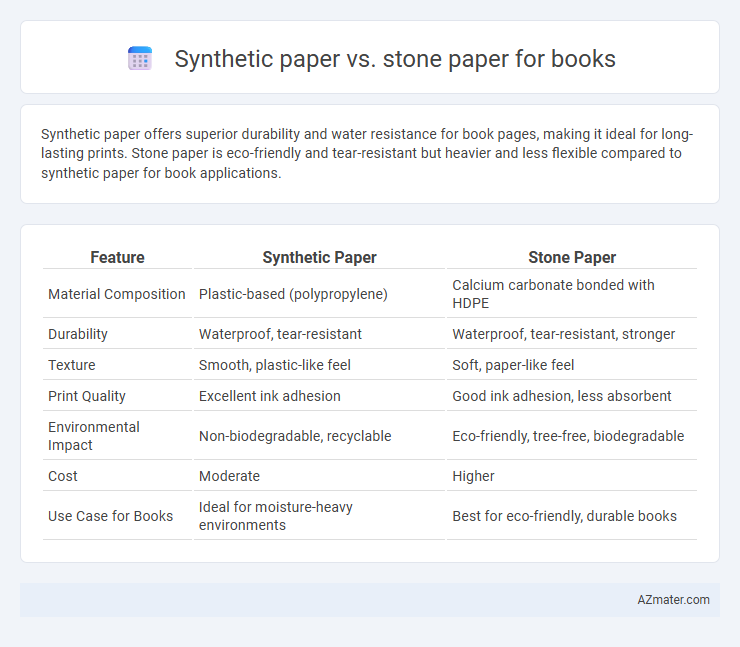Click the 'Environmental Impact' row label
Screen dimensions: 740x647
coord(93,436)
